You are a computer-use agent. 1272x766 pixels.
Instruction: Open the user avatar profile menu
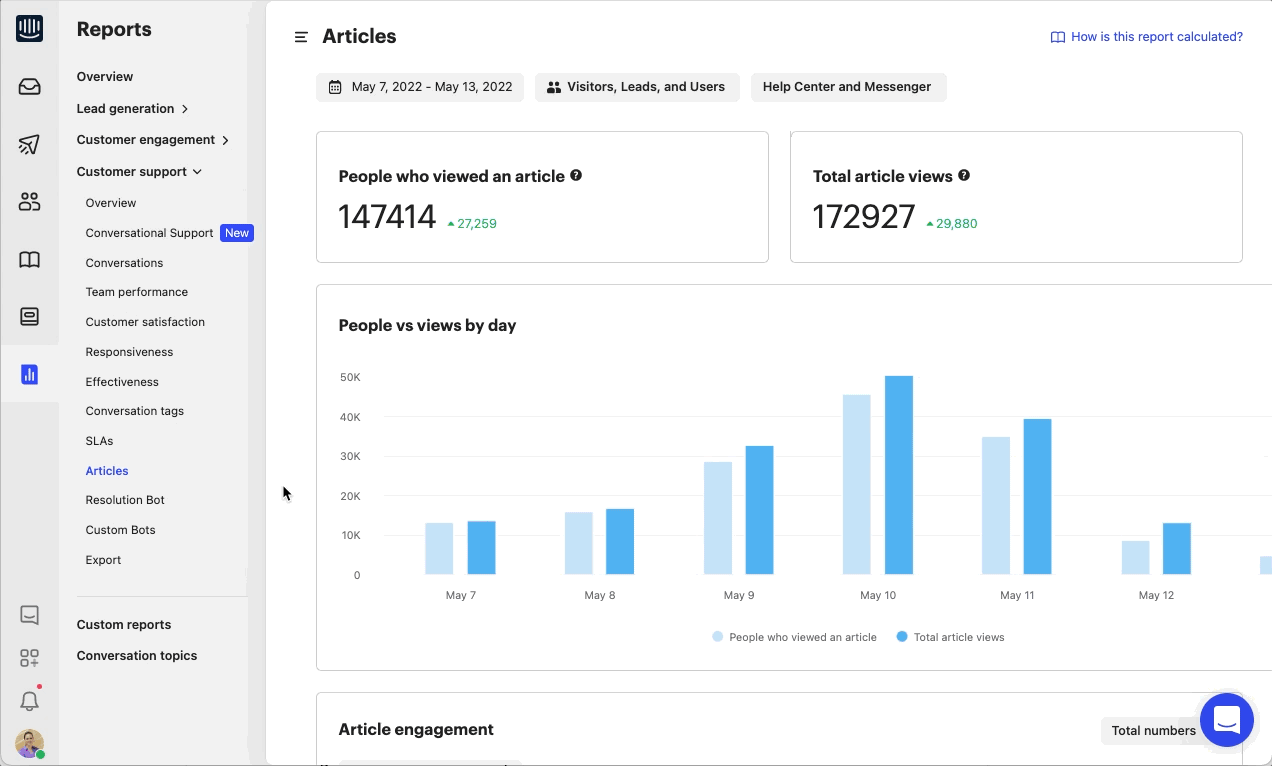click(29, 744)
